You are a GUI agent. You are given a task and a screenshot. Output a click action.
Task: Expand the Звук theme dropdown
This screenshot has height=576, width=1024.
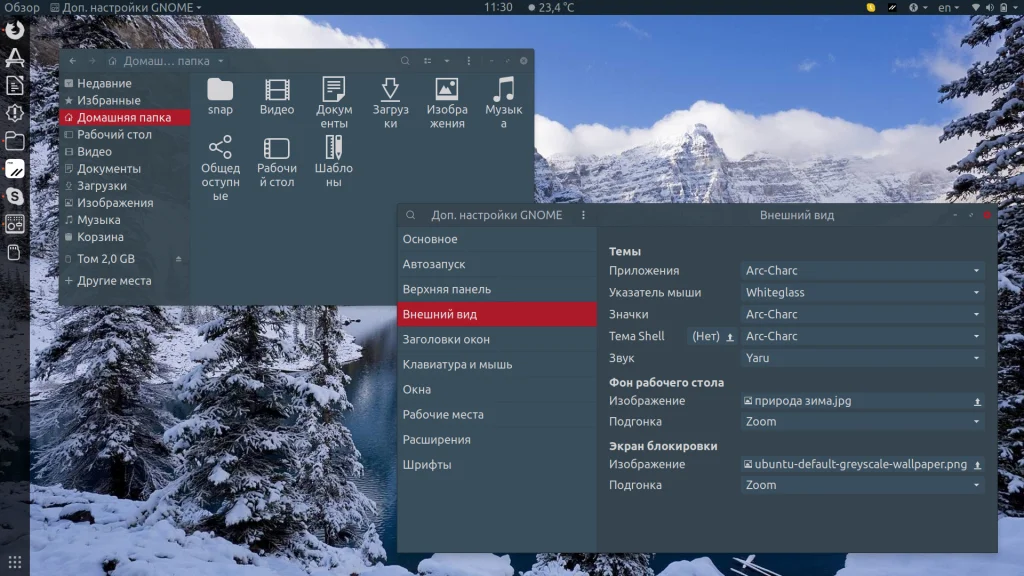coord(864,358)
